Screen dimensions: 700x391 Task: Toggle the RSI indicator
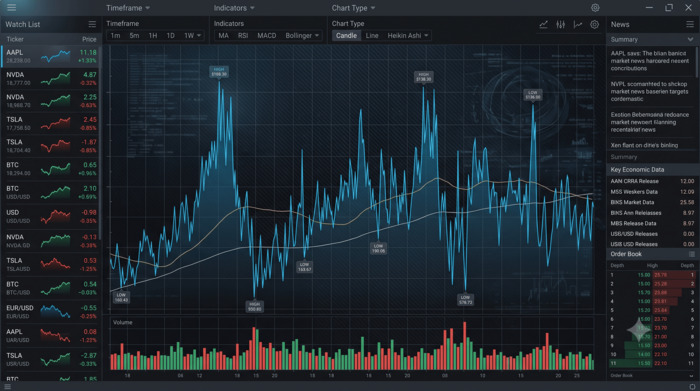click(243, 35)
